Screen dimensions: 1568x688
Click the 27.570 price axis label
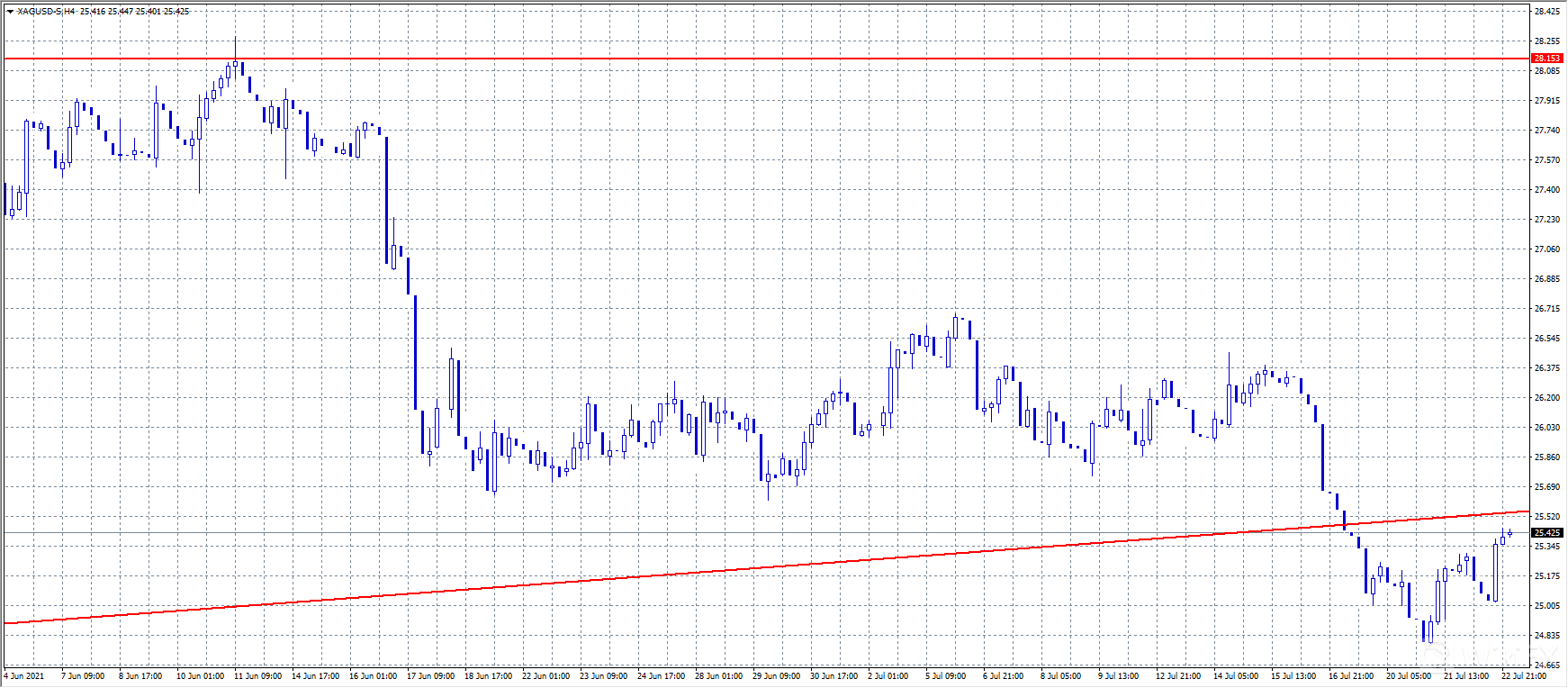point(1547,160)
